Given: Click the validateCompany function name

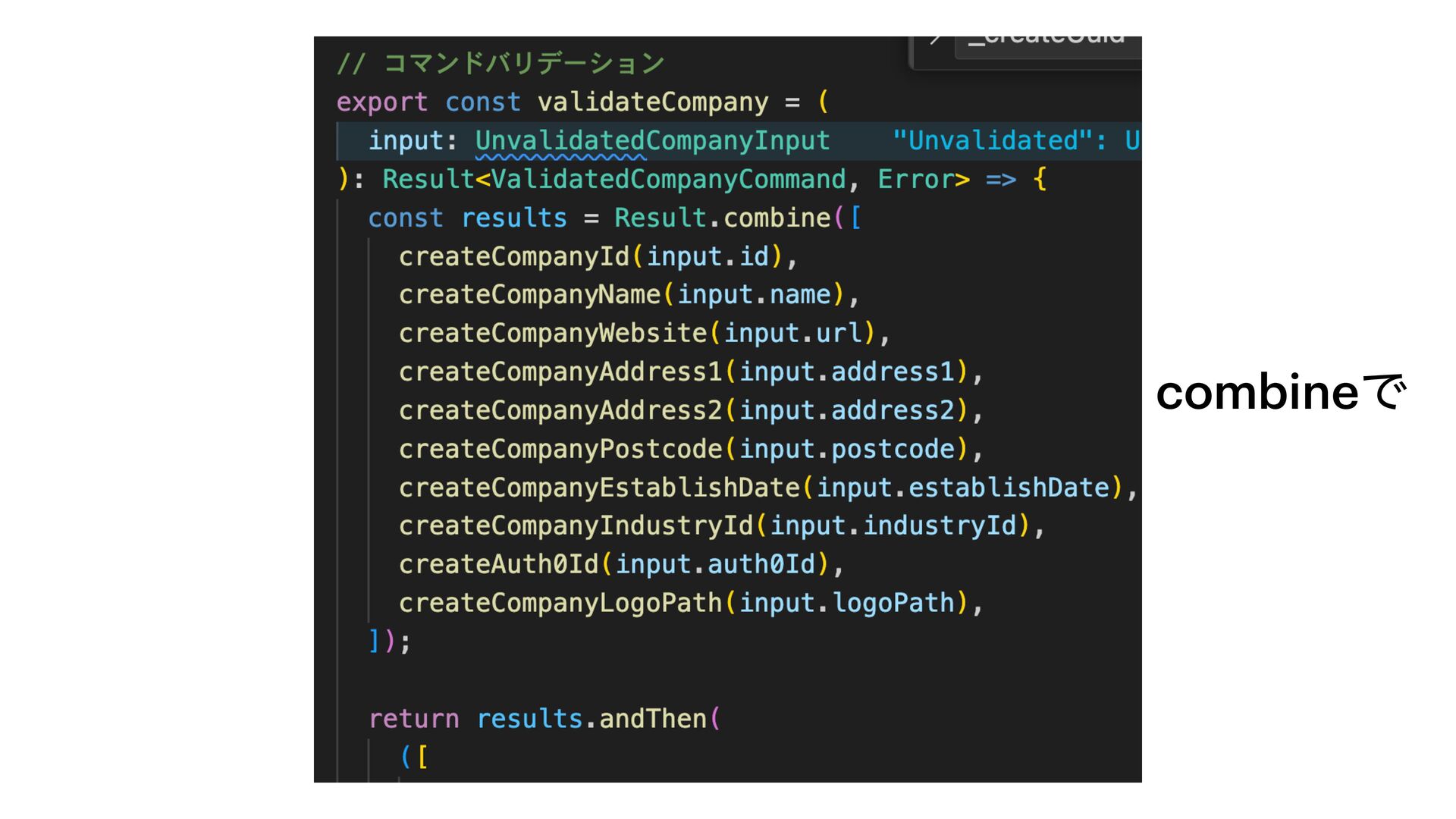Looking at the screenshot, I should click(652, 102).
